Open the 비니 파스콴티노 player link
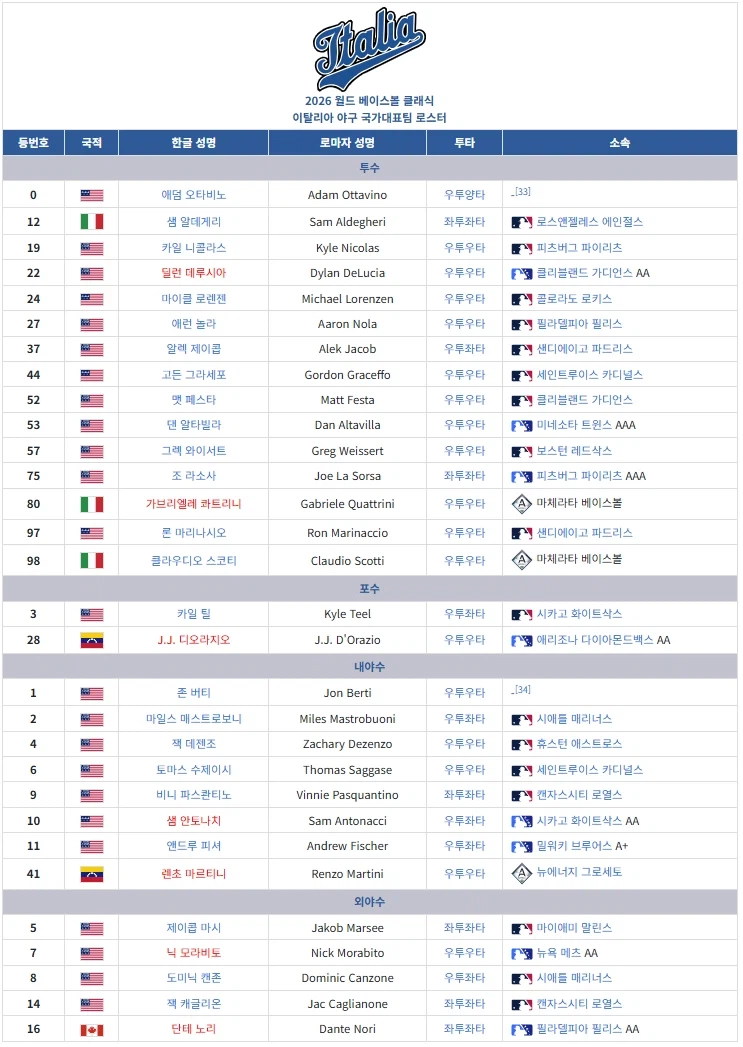 pos(194,795)
